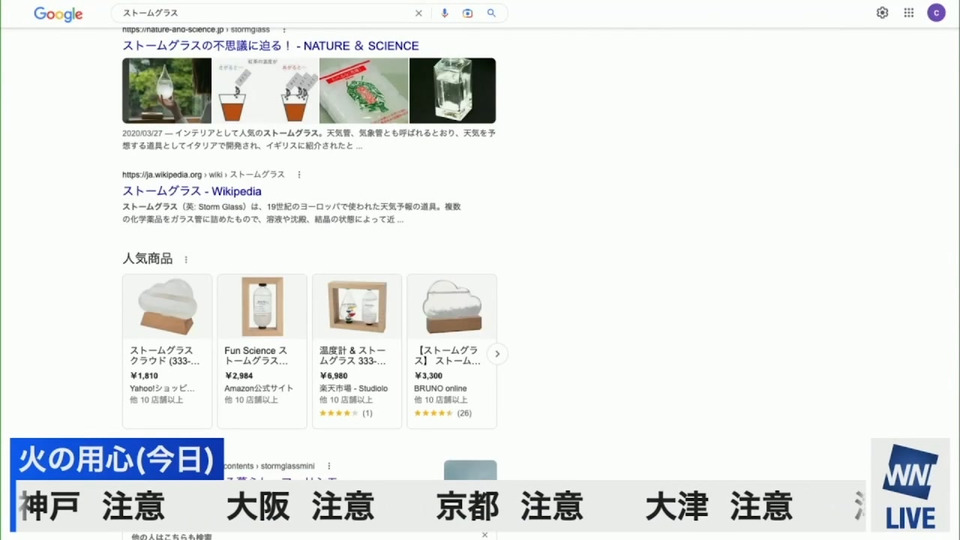This screenshot has height=540, width=960.
Task: Click the thermometer frame image of the ¥6,980 product
Action: (x=357, y=307)
